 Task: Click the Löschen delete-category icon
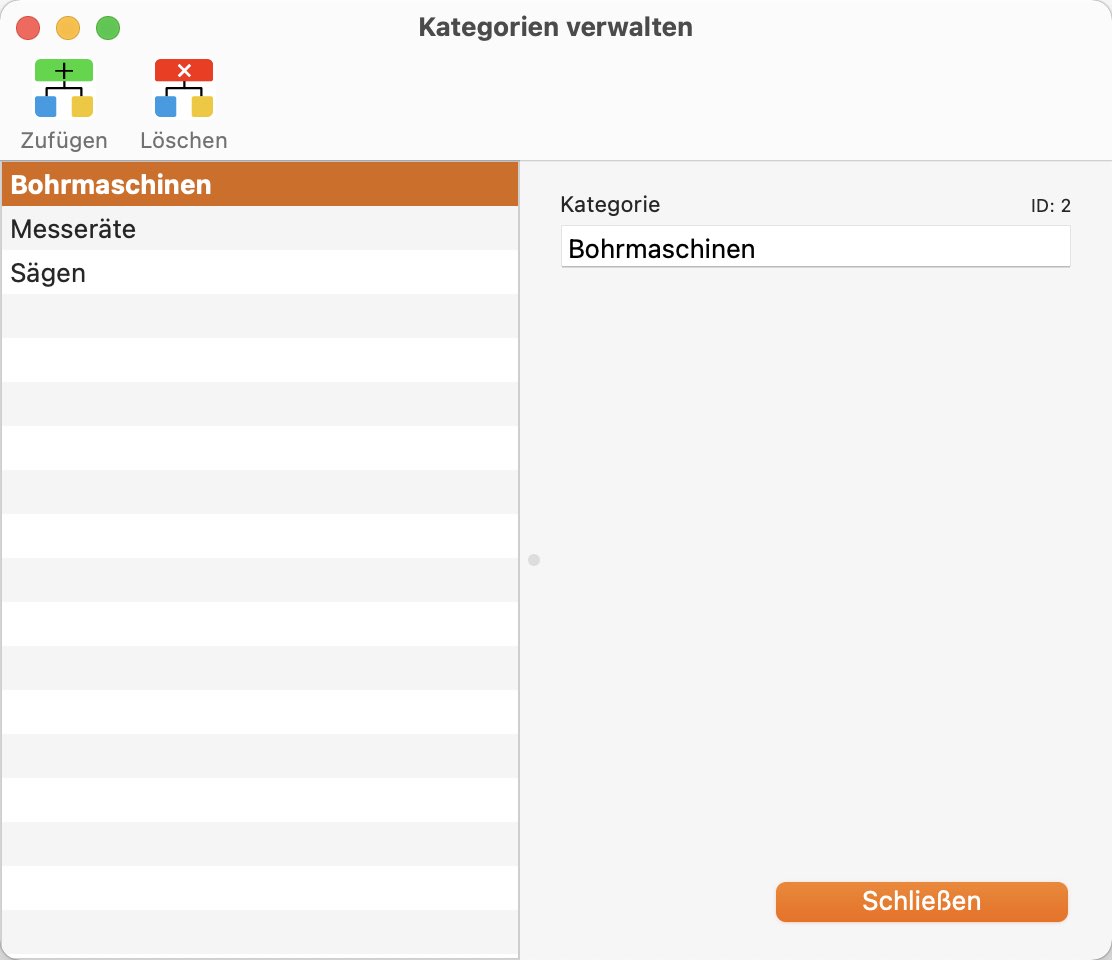pyautogui.click(x=184, y=88)
